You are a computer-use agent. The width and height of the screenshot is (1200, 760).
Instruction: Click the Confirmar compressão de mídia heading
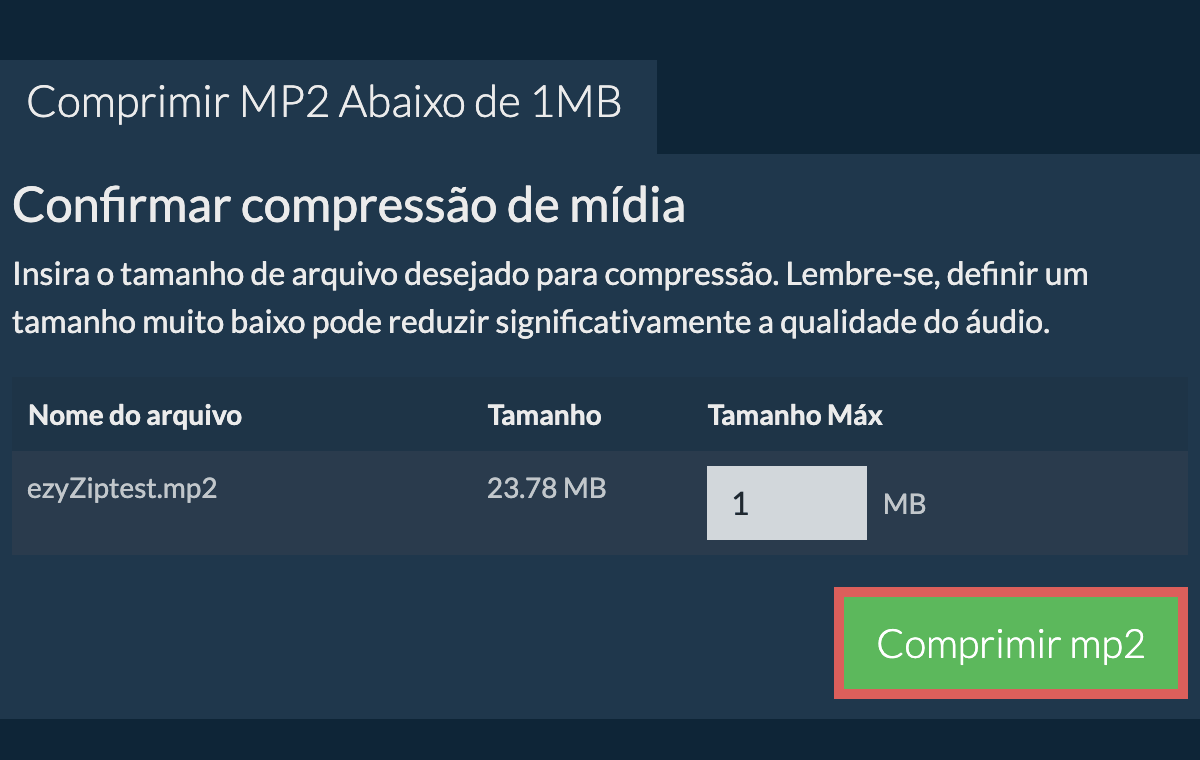point(349,207)
